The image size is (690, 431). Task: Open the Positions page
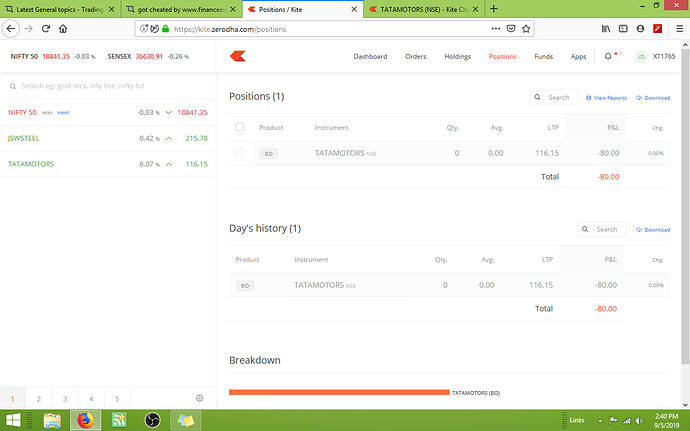[502, 56]
